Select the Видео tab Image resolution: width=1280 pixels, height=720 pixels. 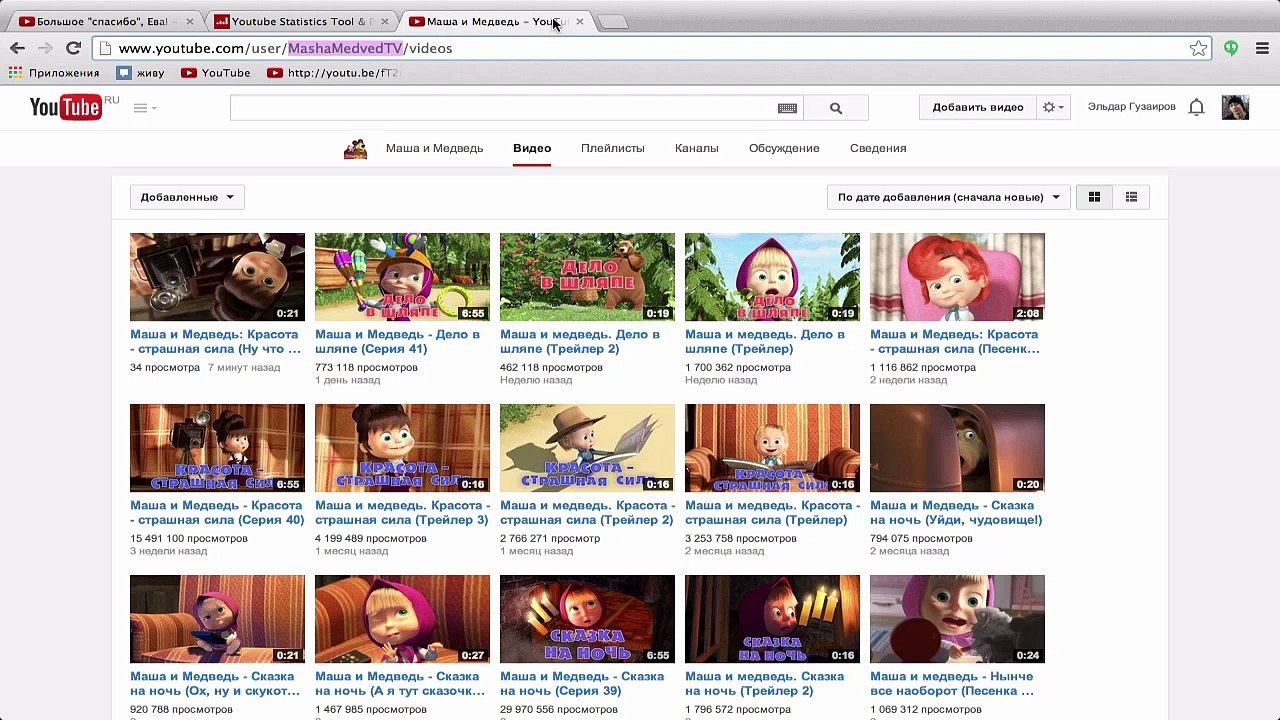[532, 148]
